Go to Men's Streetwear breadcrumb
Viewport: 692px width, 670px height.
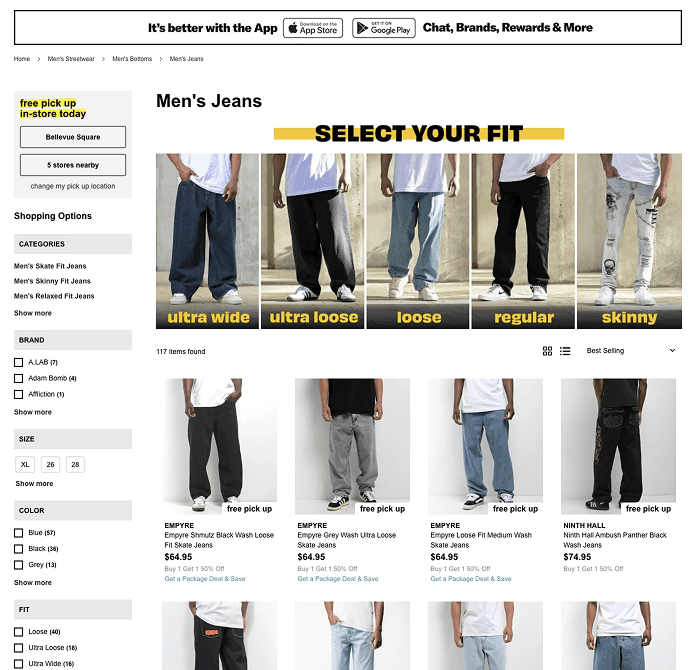[71, 59]
